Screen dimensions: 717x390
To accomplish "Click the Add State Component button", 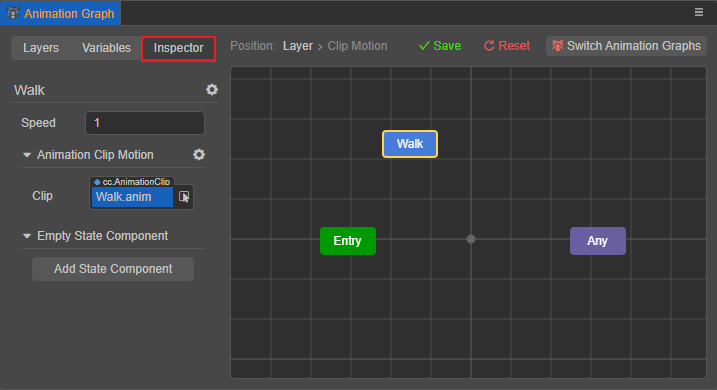I will tap(113, 269).
